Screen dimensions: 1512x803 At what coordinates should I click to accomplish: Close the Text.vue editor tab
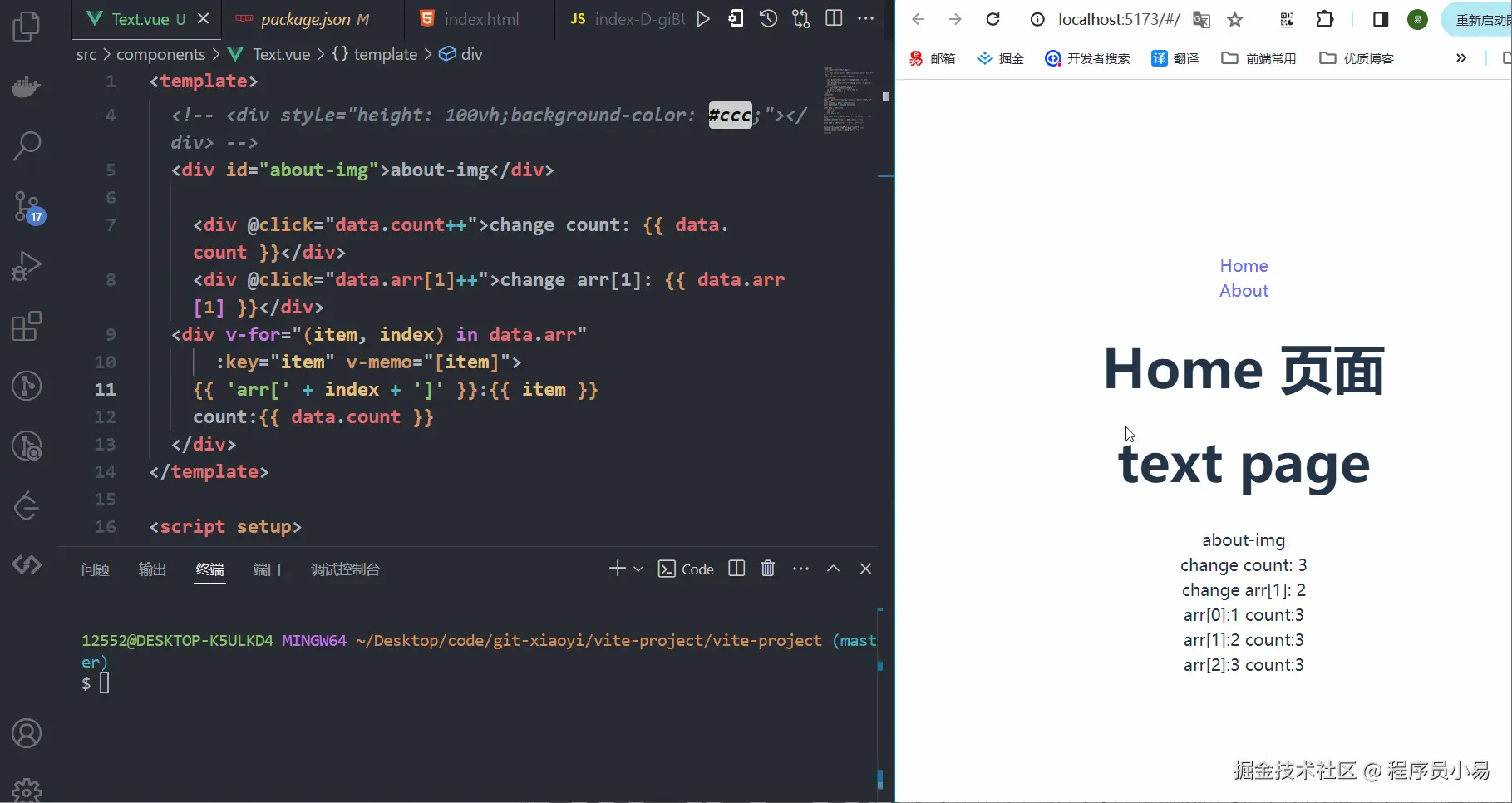pyautogui.click(x=204, y=18)
